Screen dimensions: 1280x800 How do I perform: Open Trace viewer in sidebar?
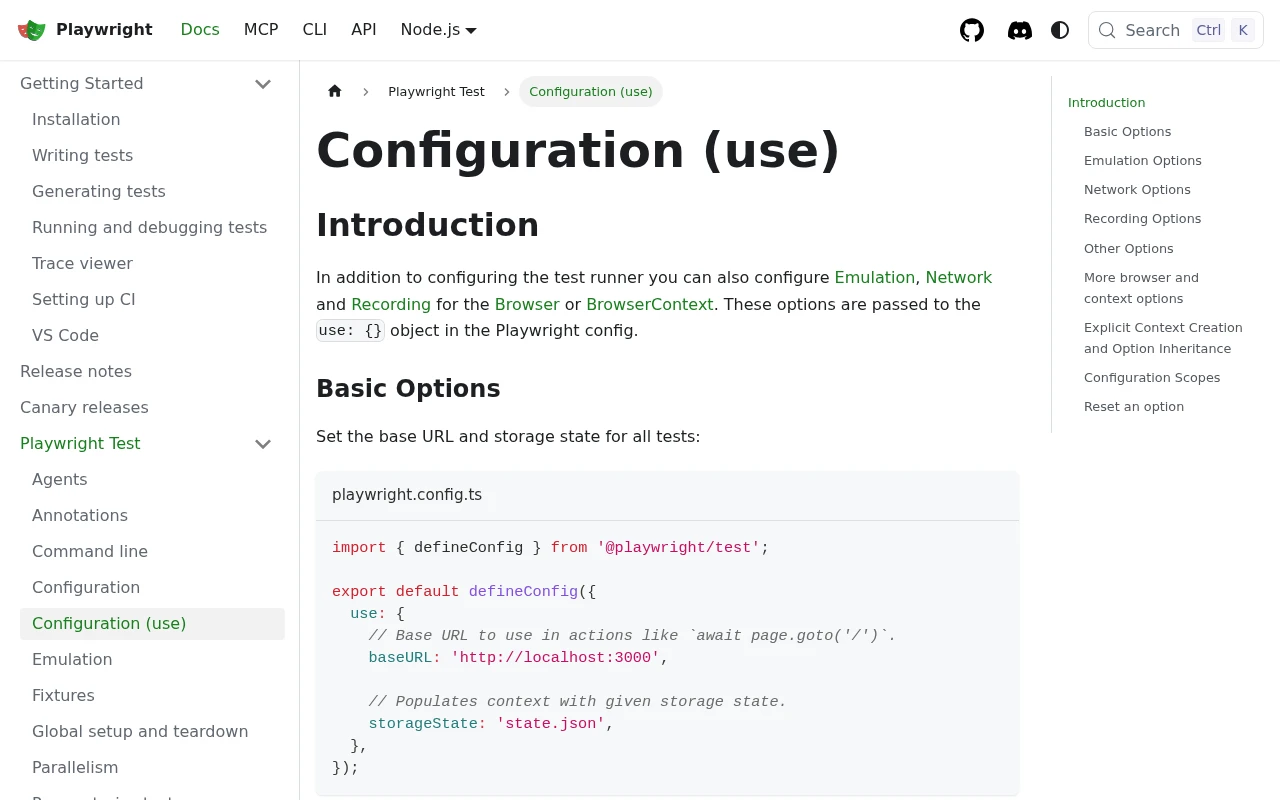click(x=82, y=264)
